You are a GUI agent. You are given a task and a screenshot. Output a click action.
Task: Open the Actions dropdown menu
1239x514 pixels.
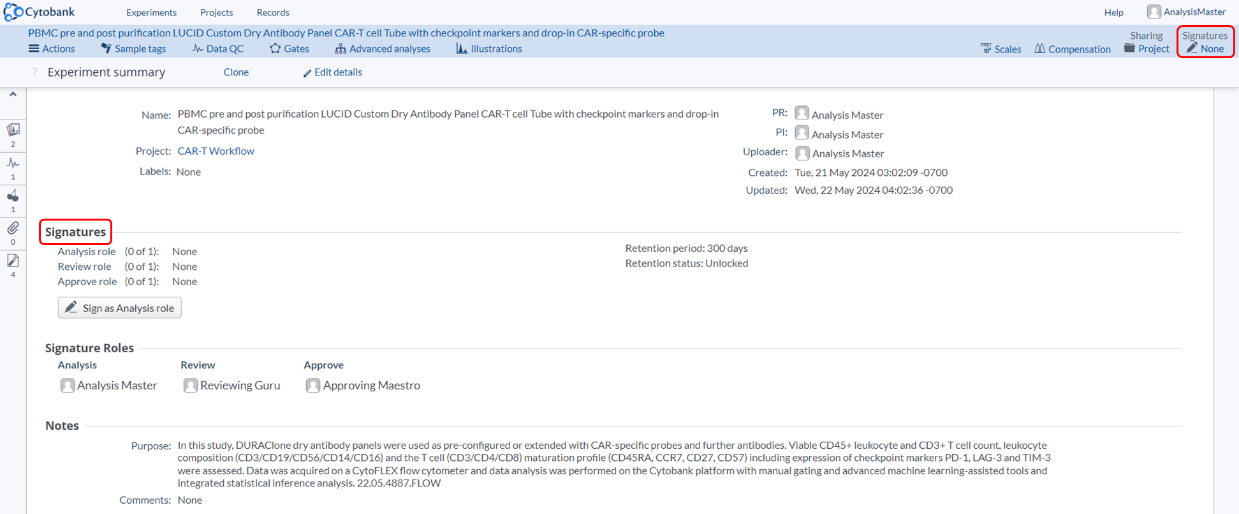click(52, 49)
